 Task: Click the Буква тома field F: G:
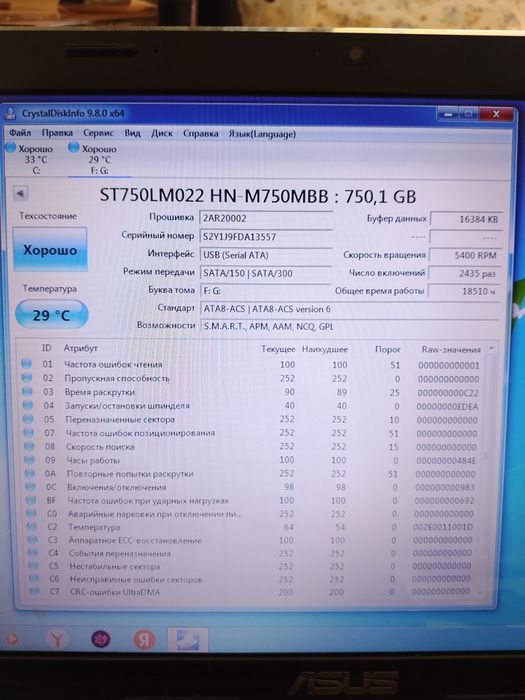click(266, 291)
